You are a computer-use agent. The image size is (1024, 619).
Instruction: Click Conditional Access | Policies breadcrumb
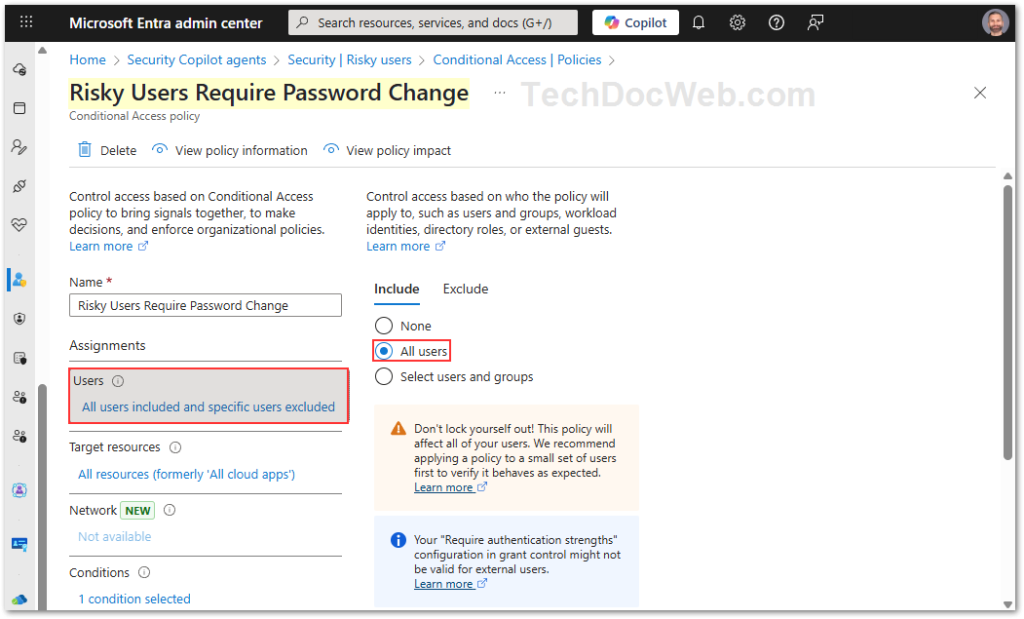pos(517,60)
